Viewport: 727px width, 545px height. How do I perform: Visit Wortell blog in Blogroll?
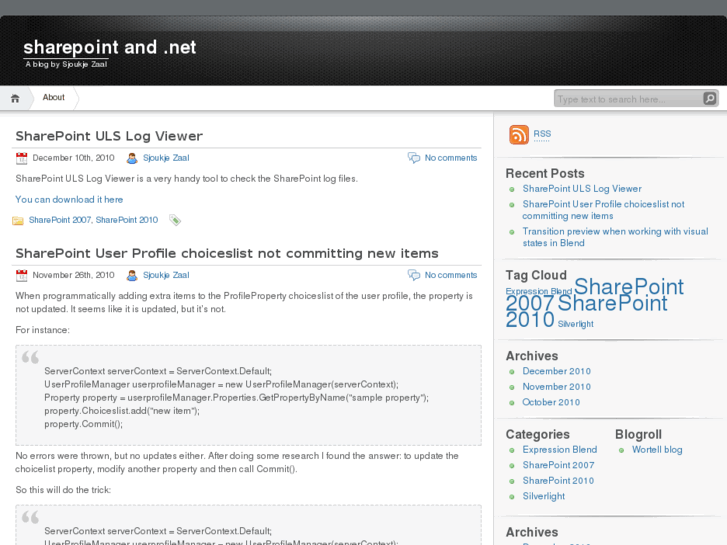pos(657,449)
